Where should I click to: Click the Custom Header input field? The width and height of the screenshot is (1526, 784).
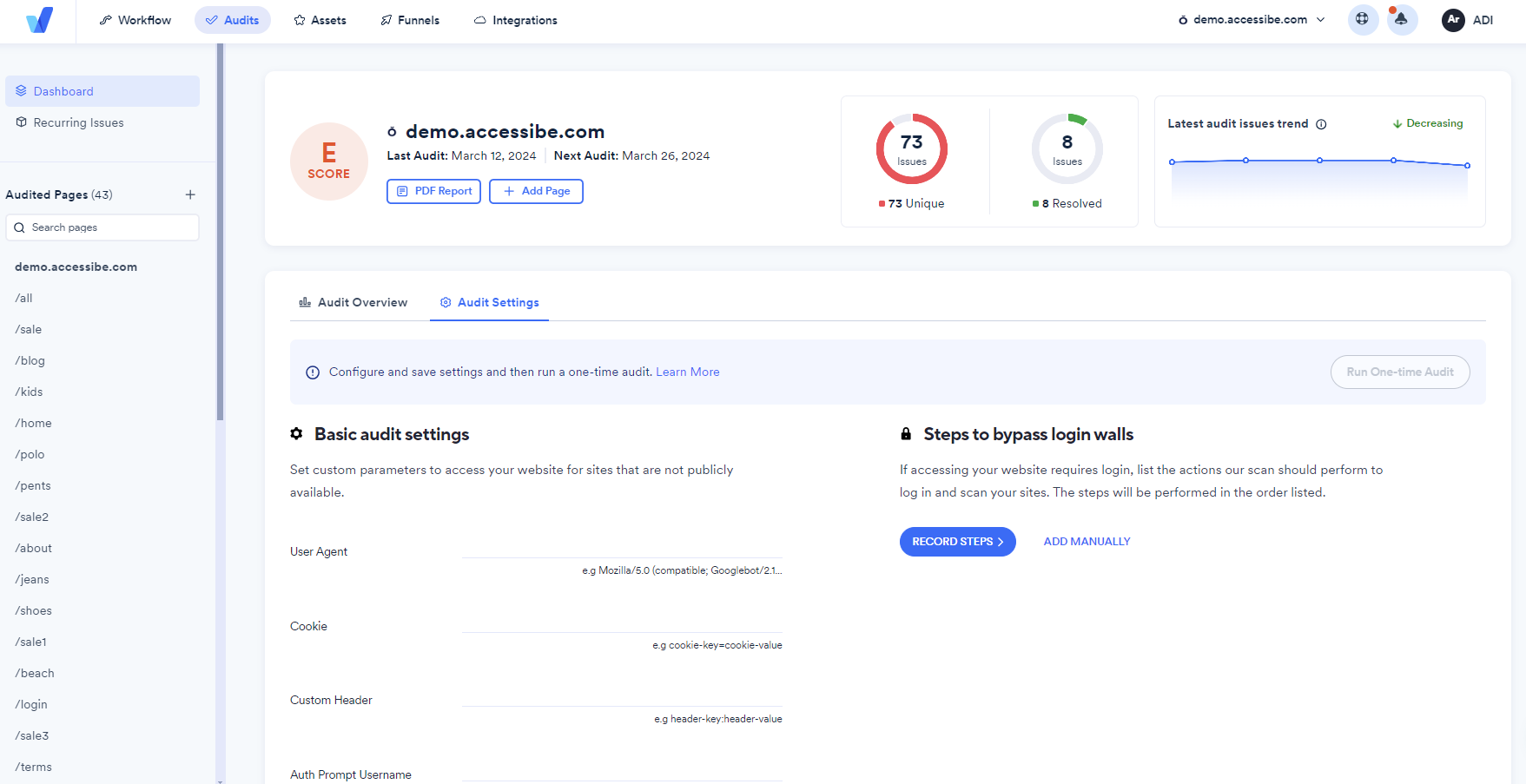point(622,695)
